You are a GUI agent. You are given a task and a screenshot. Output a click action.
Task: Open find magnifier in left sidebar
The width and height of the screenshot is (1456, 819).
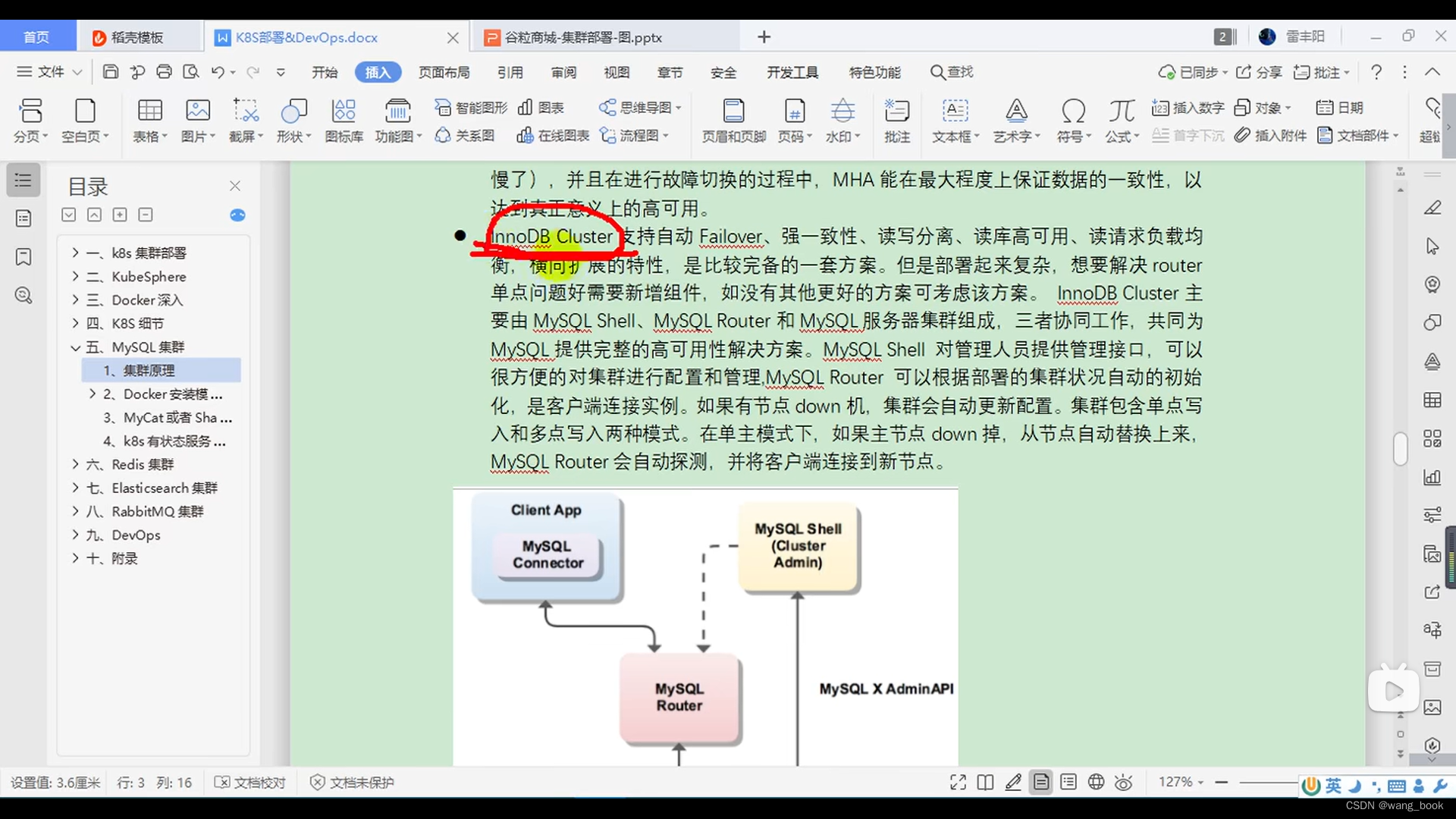click(24, 295)
